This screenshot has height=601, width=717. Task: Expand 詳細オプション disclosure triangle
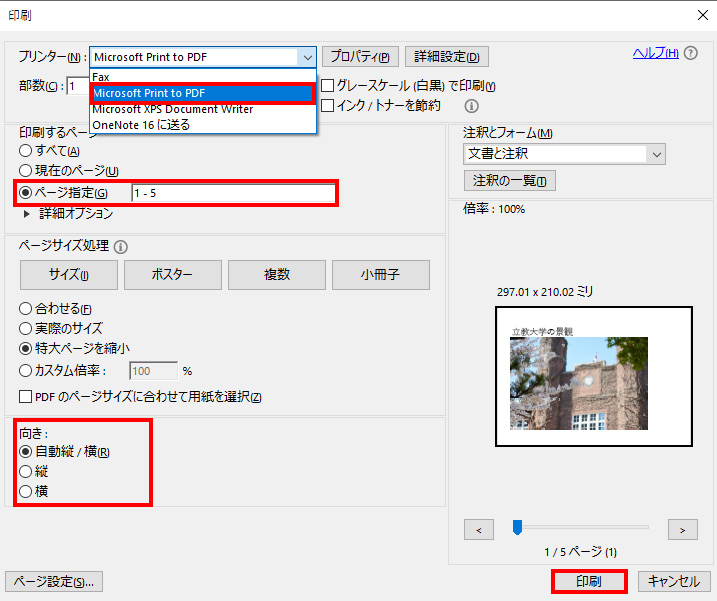(x=27, y=213)
